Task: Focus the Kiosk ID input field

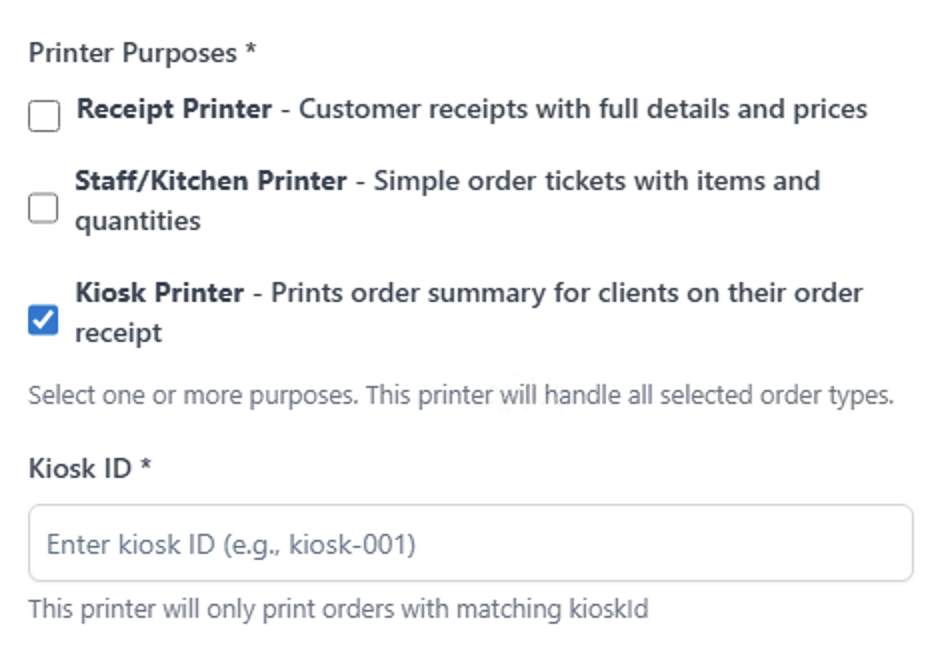Action: click(470, 544)
